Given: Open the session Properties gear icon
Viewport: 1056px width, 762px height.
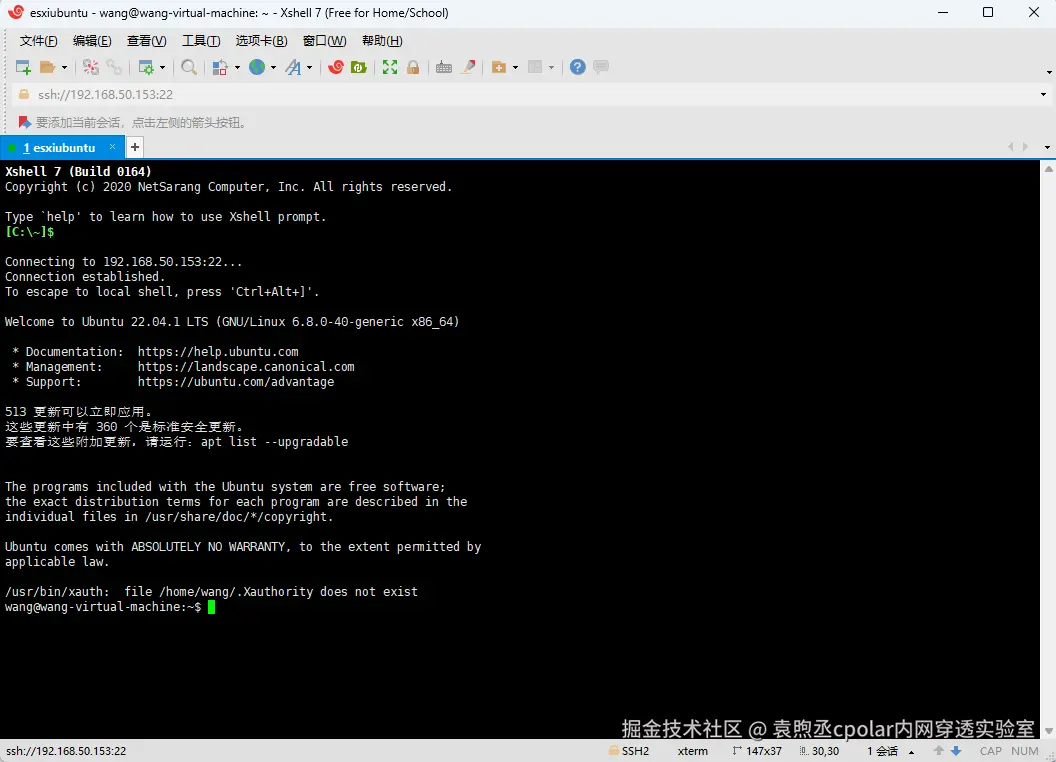Looking at the screenshot, I should click(145, 67).
